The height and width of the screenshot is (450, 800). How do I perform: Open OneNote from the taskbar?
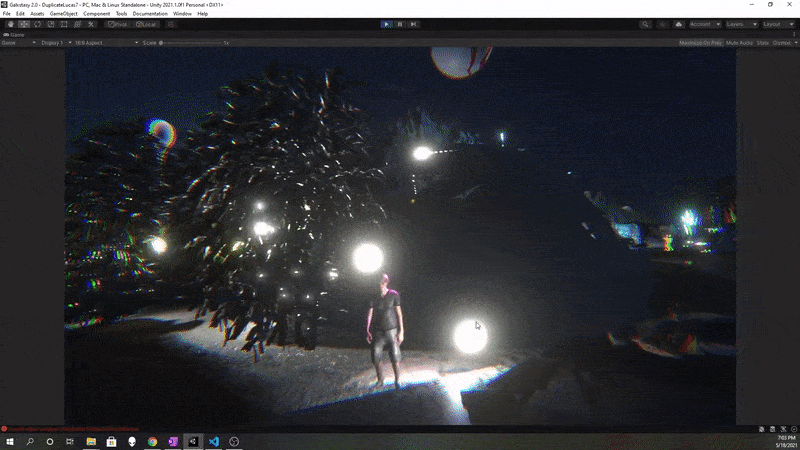click(x=172, y=441)
